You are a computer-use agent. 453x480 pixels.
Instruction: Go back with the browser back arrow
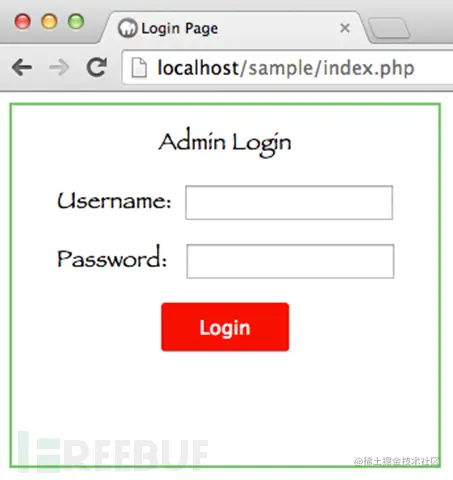22,68
